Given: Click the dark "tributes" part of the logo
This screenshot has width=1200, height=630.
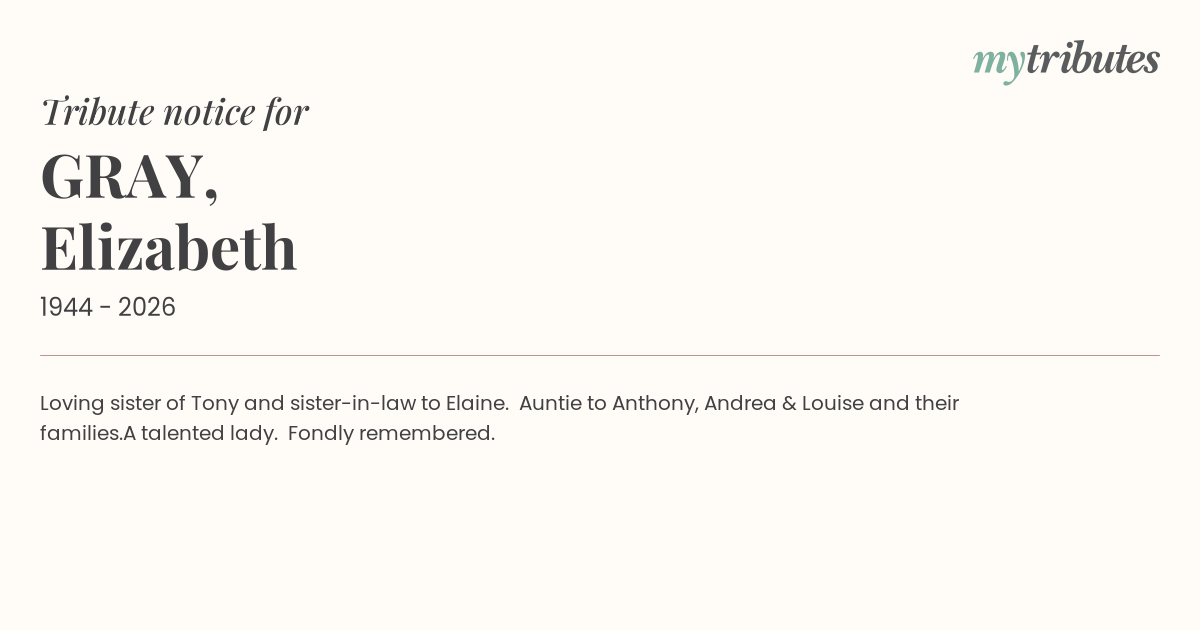Looking at the screenshot, I should point(1092,59).
